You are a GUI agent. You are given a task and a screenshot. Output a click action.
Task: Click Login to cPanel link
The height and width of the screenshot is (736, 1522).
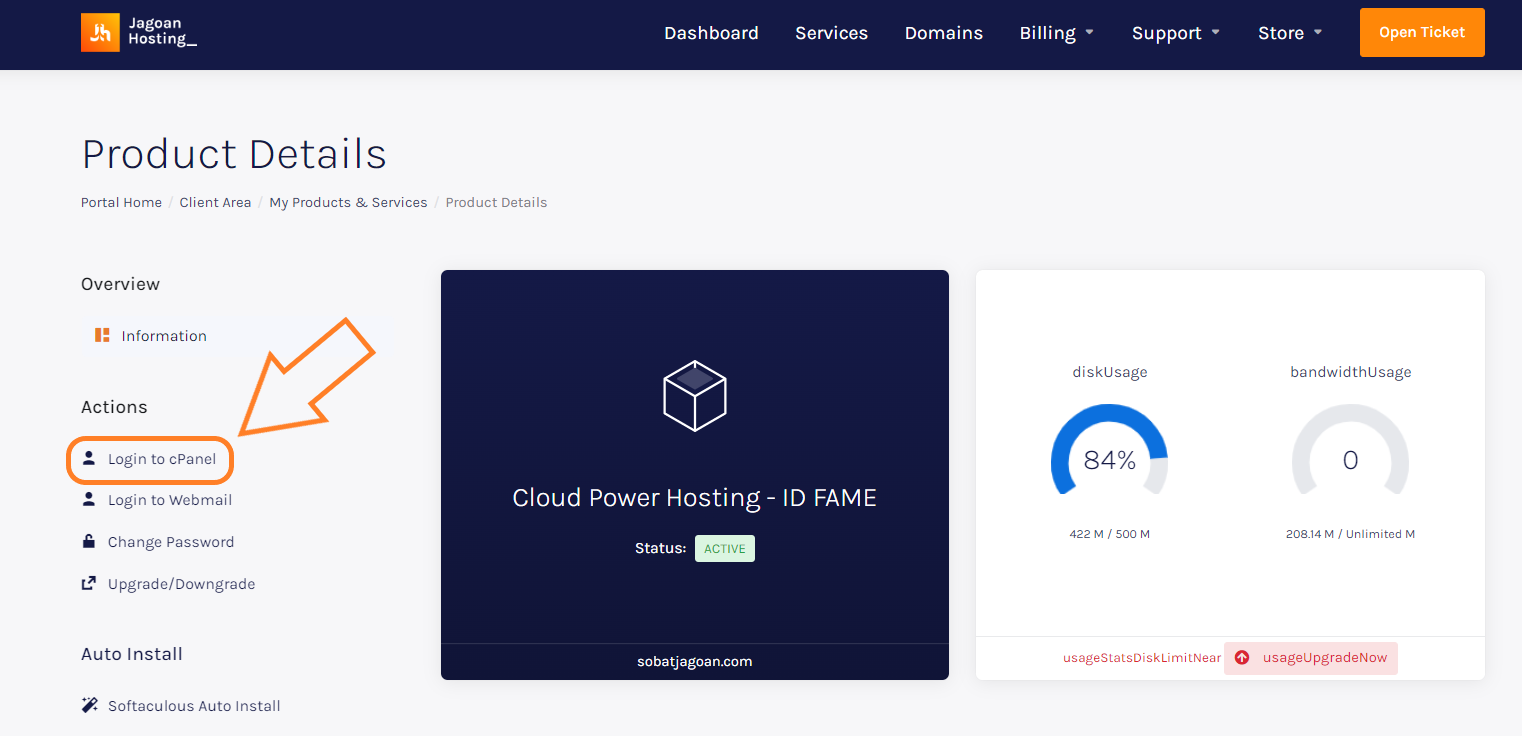pyautogui.click(x=162, y=459)
